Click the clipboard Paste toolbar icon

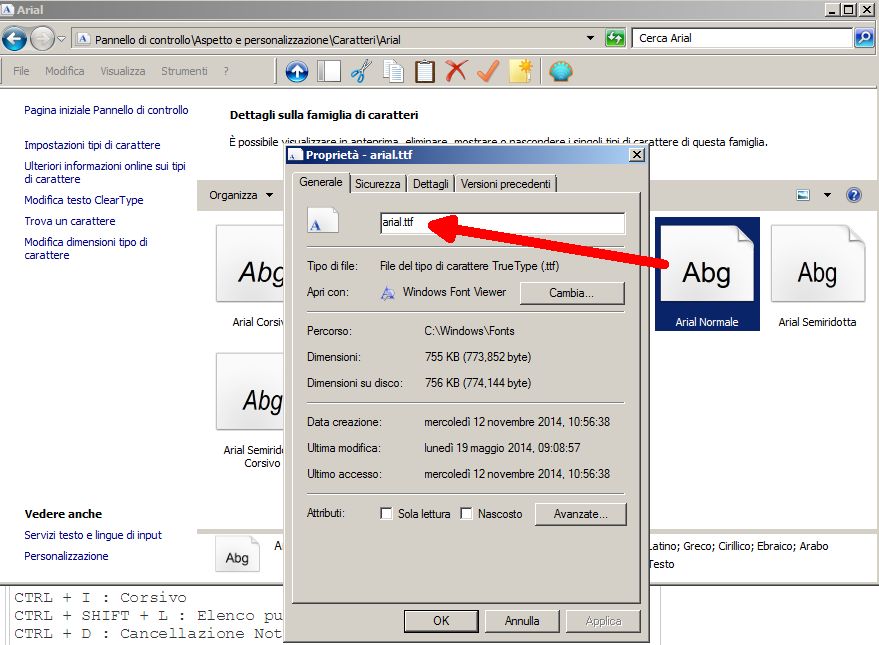point(425,72)
